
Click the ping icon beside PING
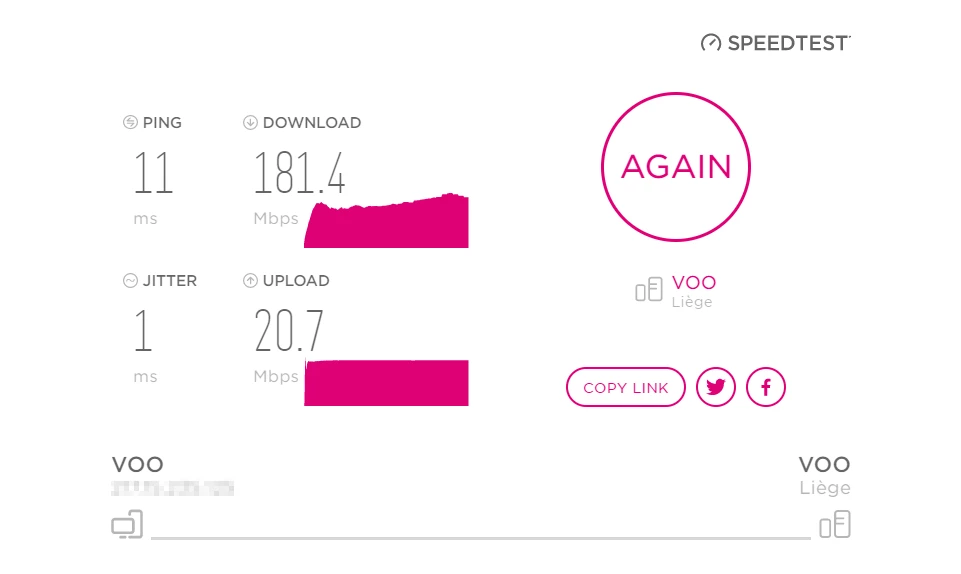130,122
